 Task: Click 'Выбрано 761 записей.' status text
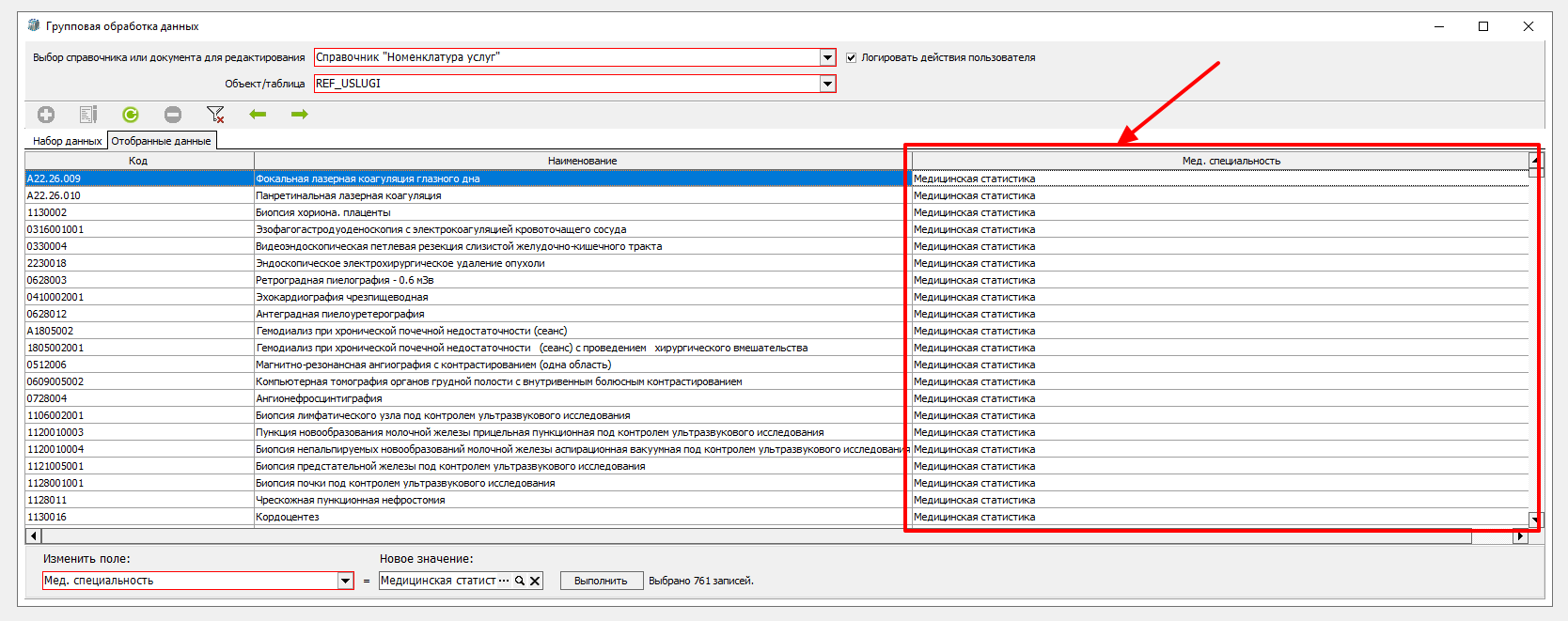(x=701, y=581)
